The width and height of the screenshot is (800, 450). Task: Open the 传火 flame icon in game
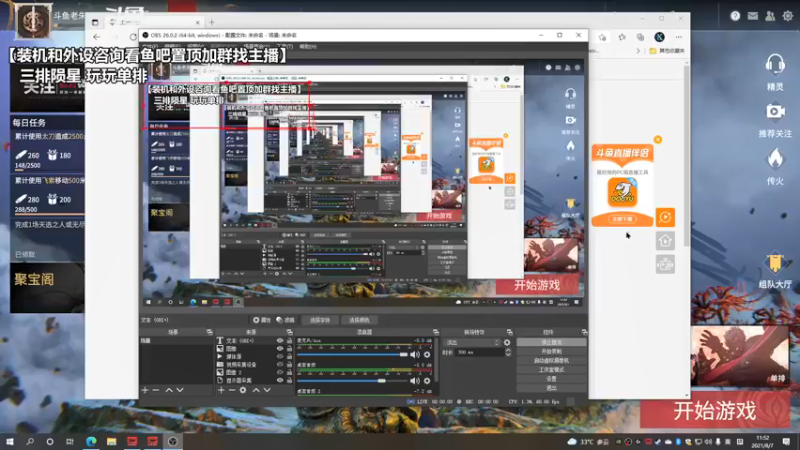[x=775, y=159]
